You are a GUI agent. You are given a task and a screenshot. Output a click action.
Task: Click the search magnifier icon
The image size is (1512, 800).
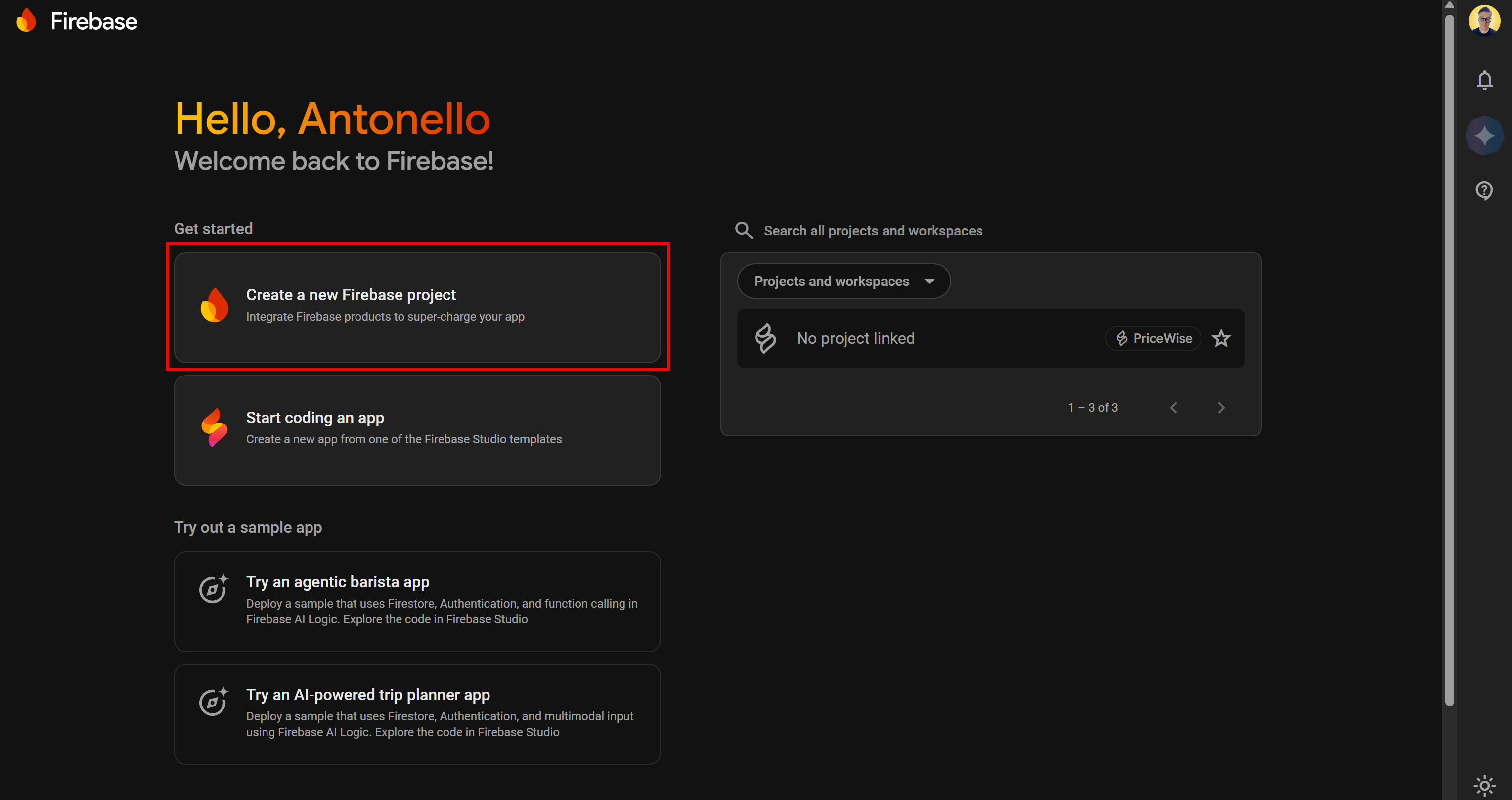click(x=743, y=230)
